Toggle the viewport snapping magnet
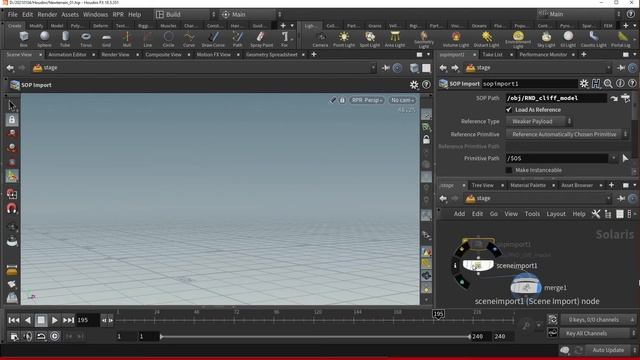640x360 pixels. pyautogui.click(x=12, y=208)
